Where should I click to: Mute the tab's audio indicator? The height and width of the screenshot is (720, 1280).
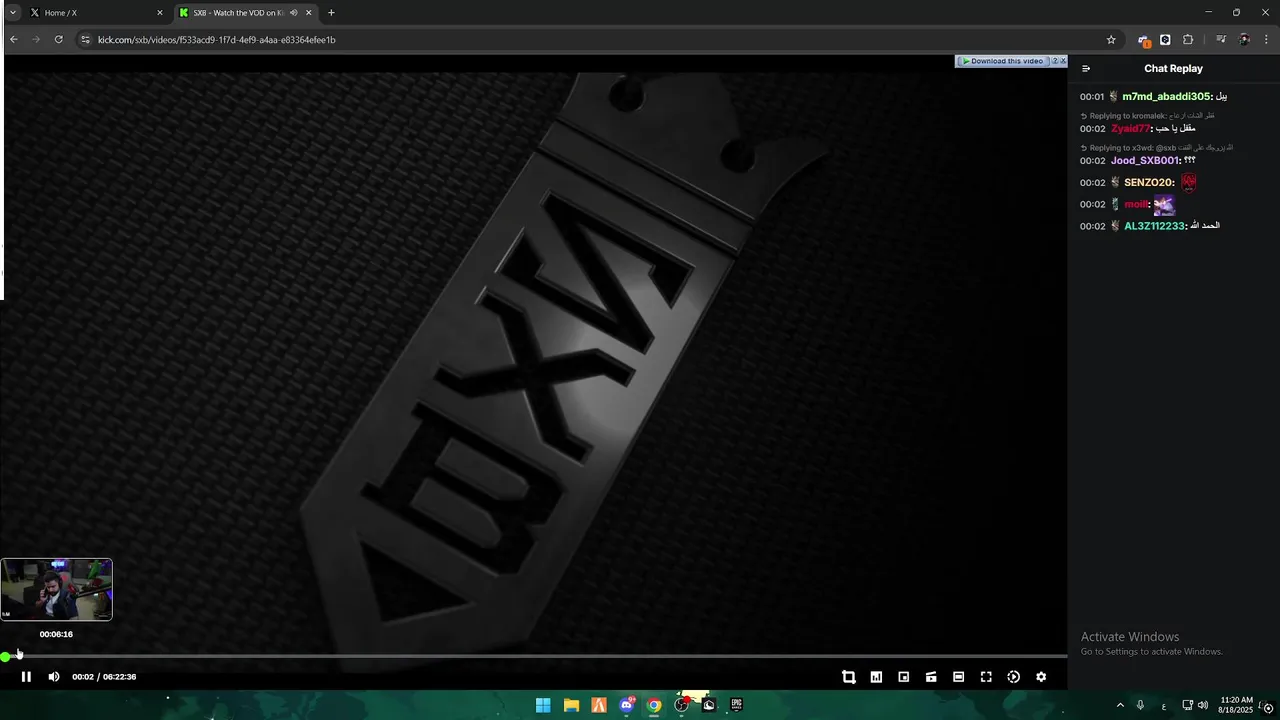click(x=293, y=13)
